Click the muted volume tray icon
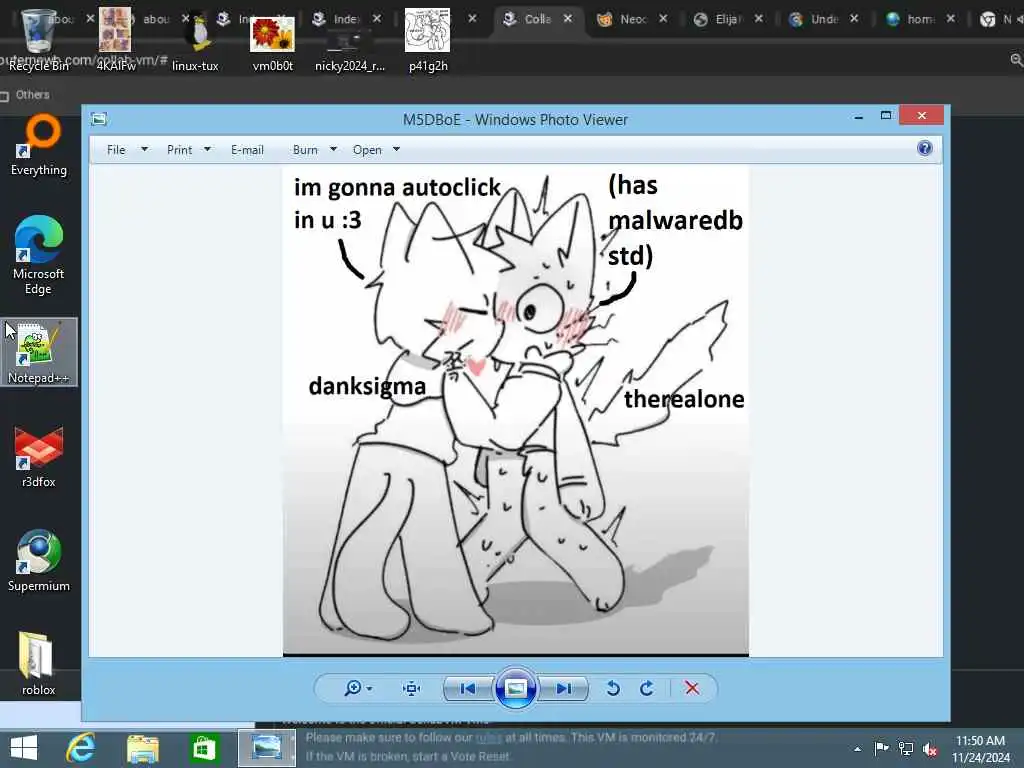This screenshot has height=768, width=1024. click(930, 748)
